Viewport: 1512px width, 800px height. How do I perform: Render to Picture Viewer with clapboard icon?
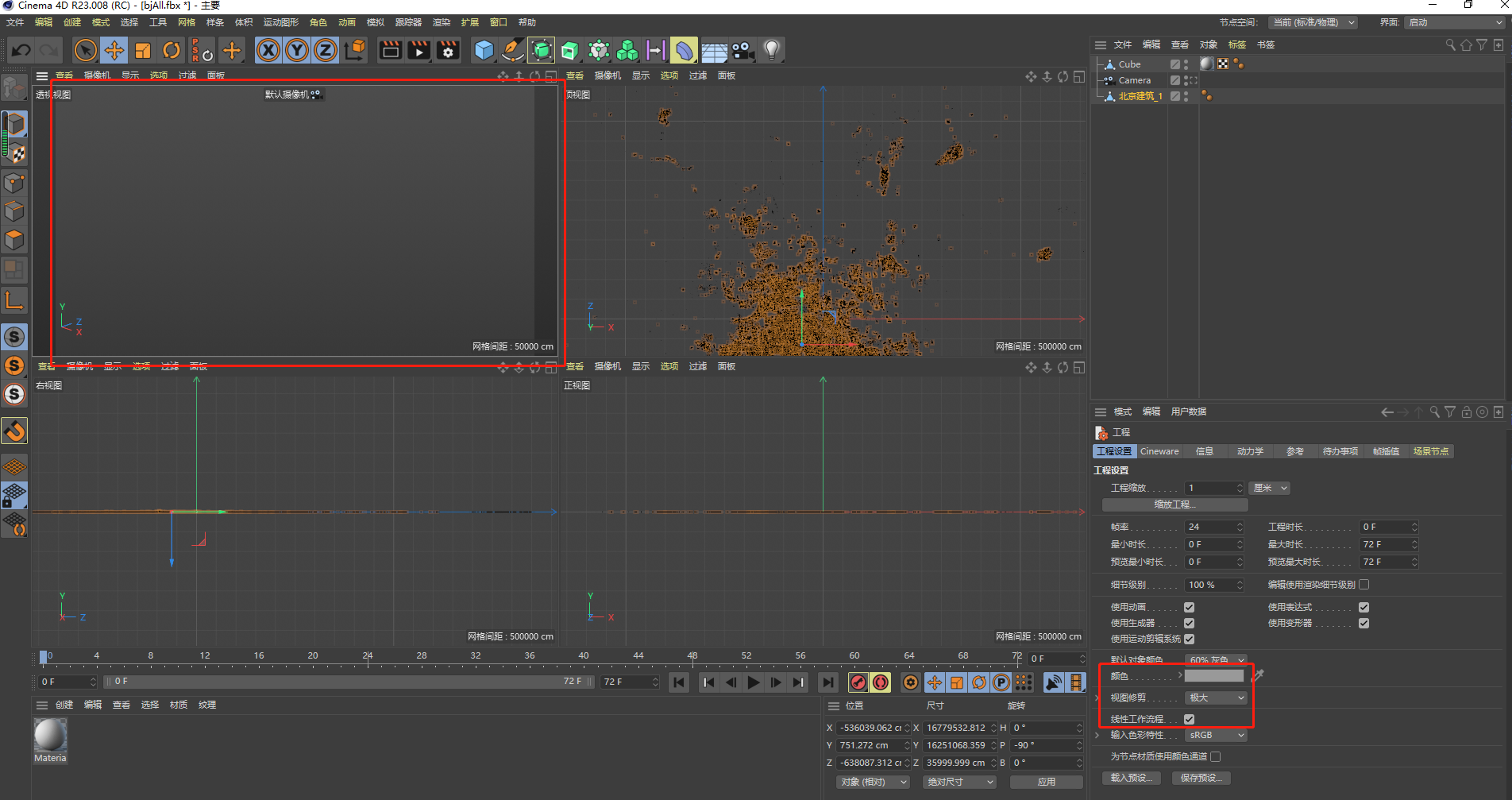click(418, 50)
